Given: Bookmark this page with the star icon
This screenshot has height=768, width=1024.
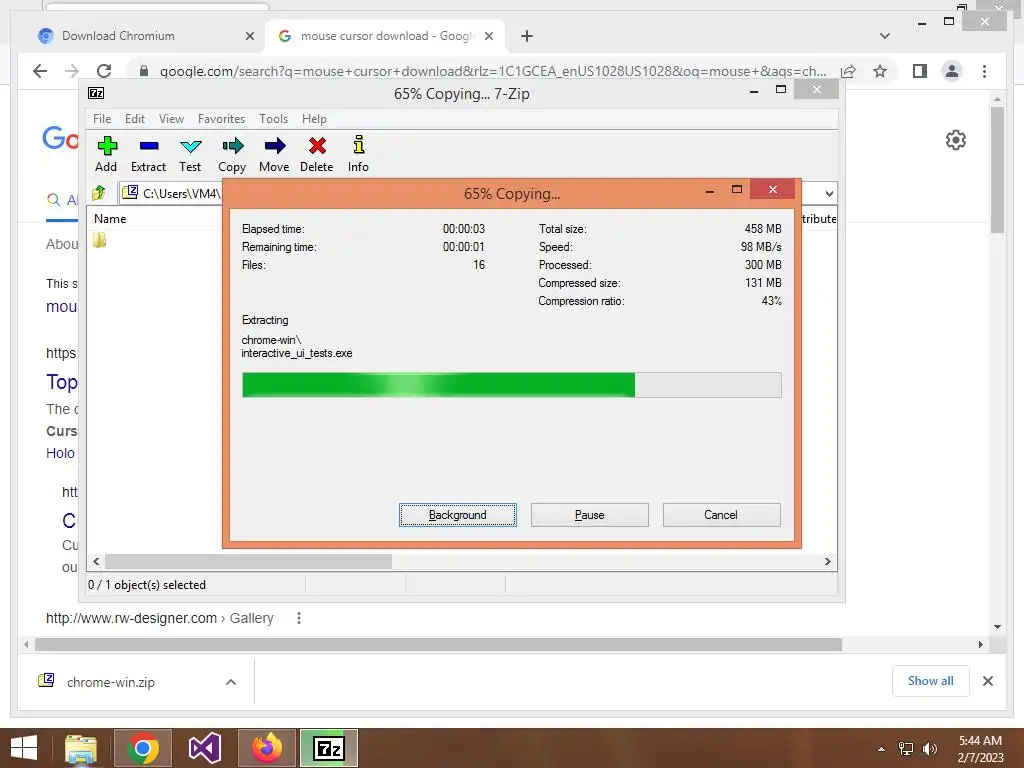Looking at the screenshot, I should click(880, 71).
